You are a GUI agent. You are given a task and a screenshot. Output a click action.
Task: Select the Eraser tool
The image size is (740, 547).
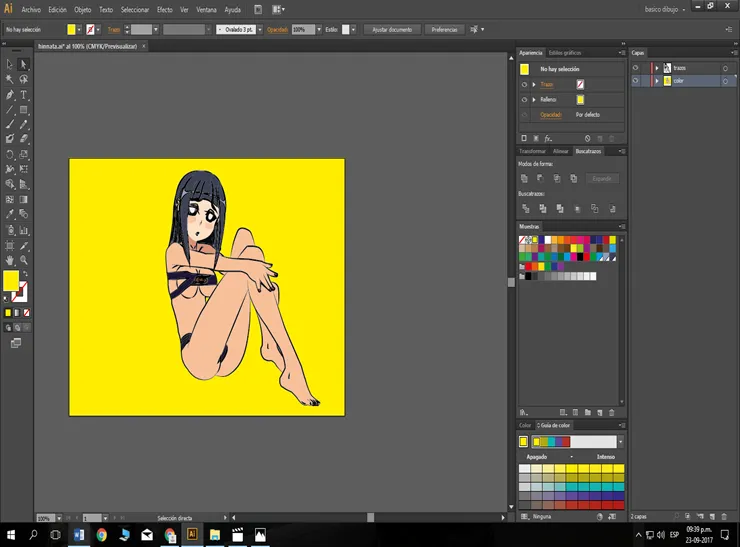[x=23, y=139]
